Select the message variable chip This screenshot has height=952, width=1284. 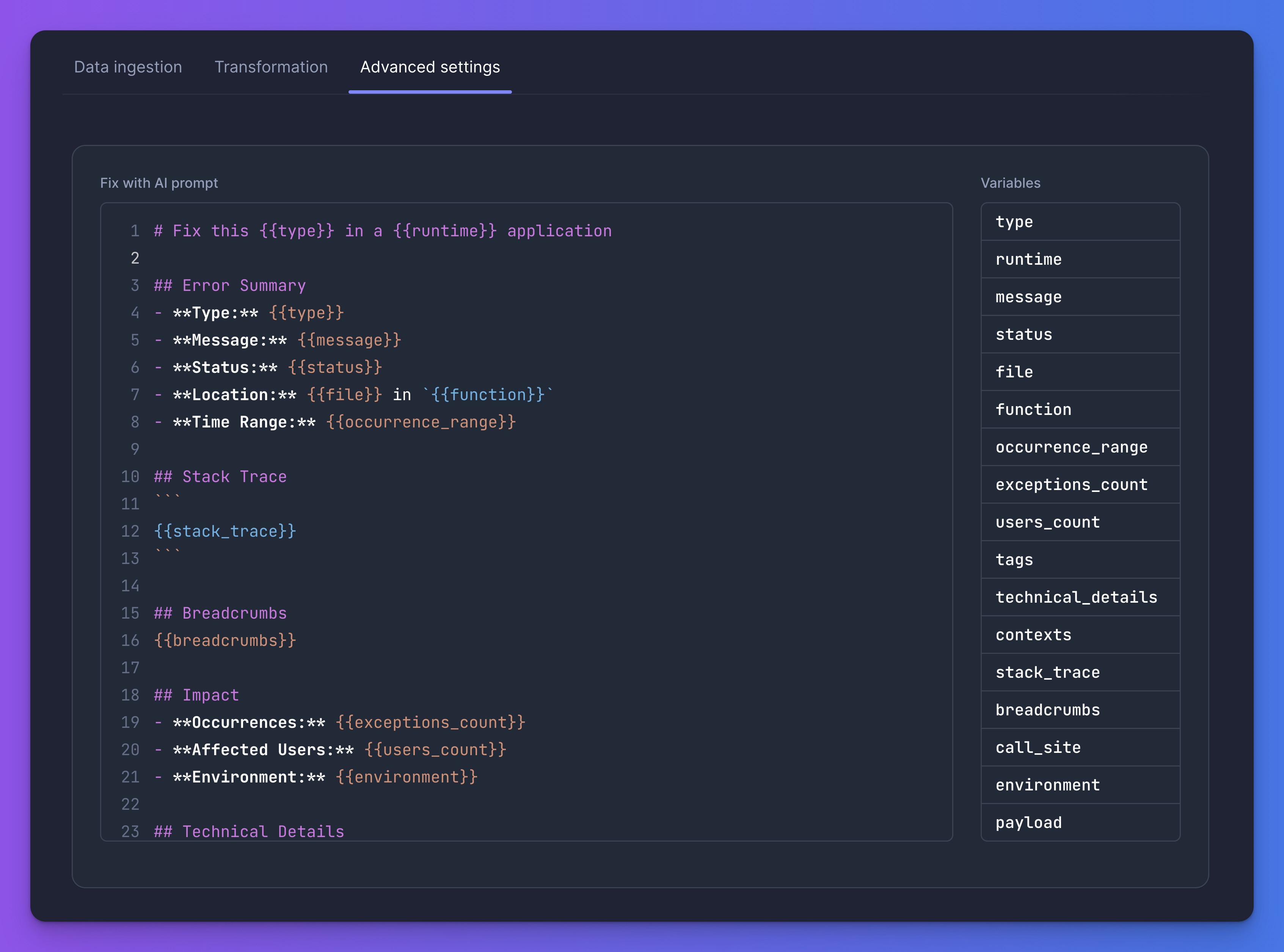click(1080, 297)
